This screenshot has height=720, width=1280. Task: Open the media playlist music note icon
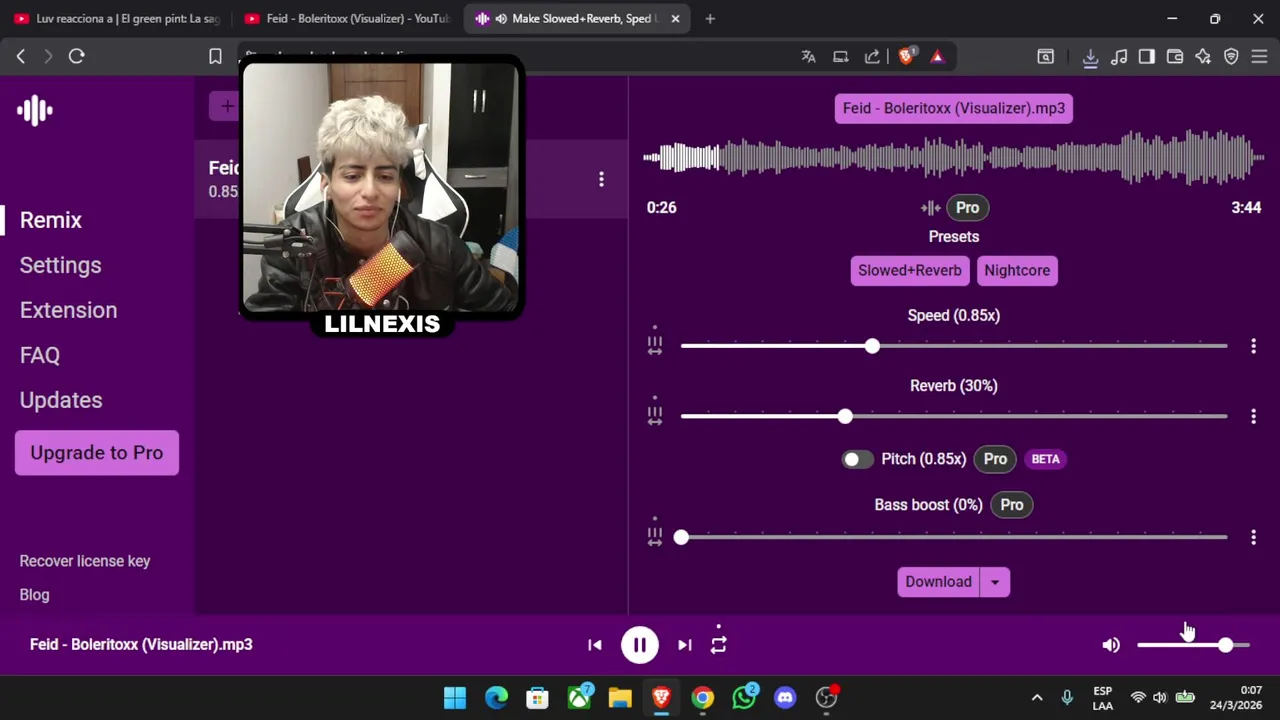tap(1119, 57)
